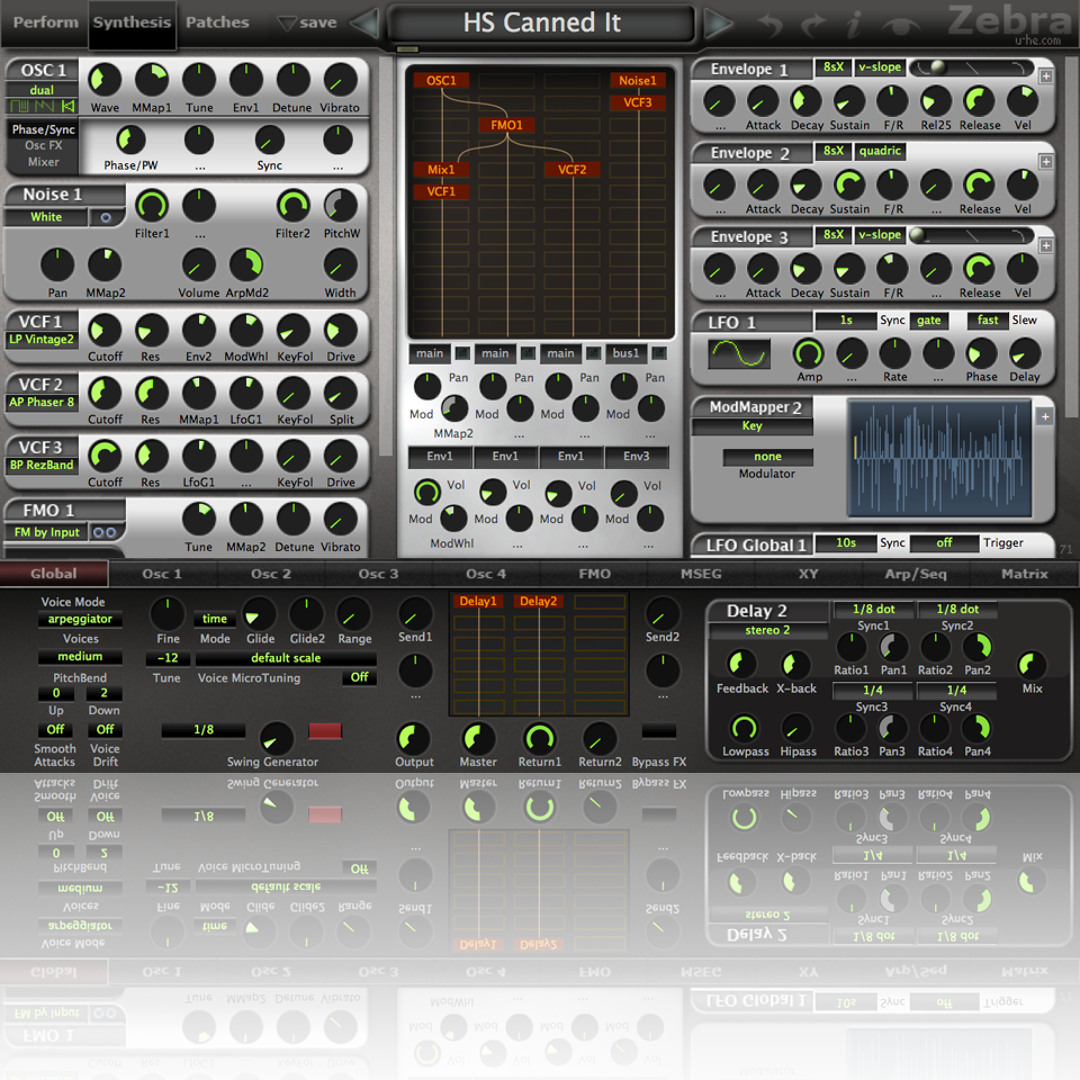Open the Delay 2 'stereo 2' mode dropdown

(x=767, y=630)
